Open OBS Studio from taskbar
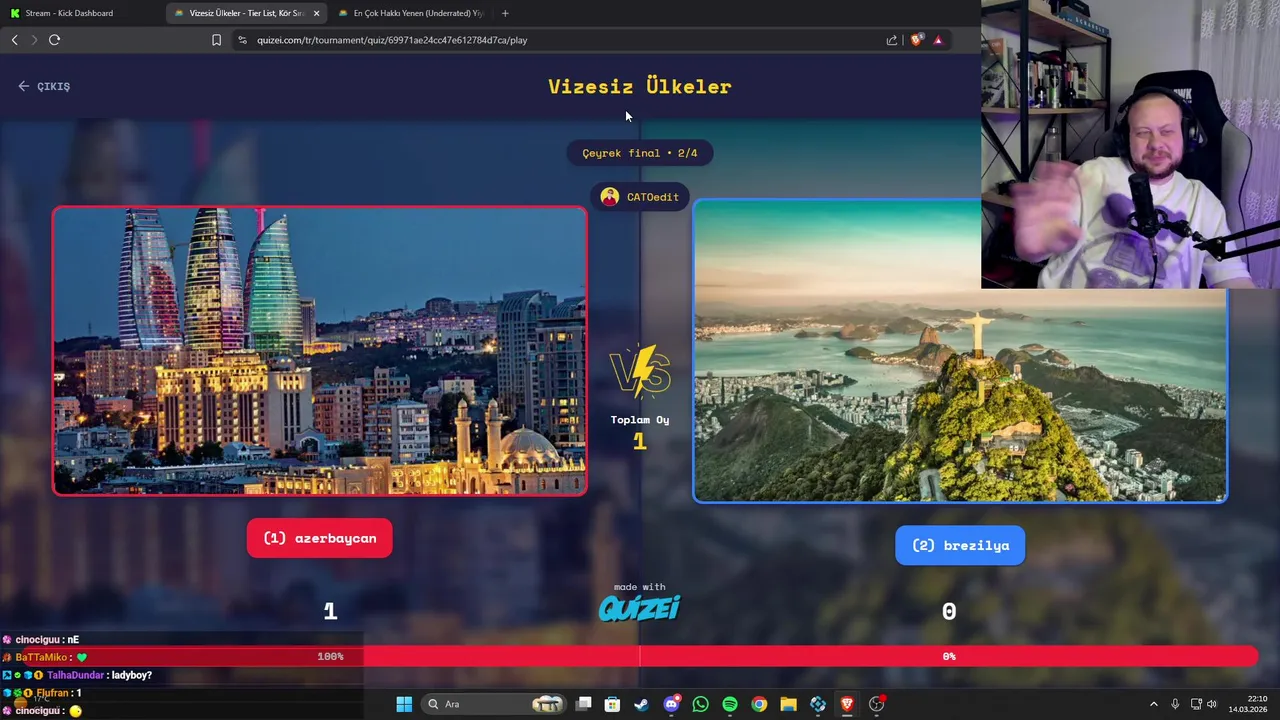1280x720 pixels. [x=877, y=704]
